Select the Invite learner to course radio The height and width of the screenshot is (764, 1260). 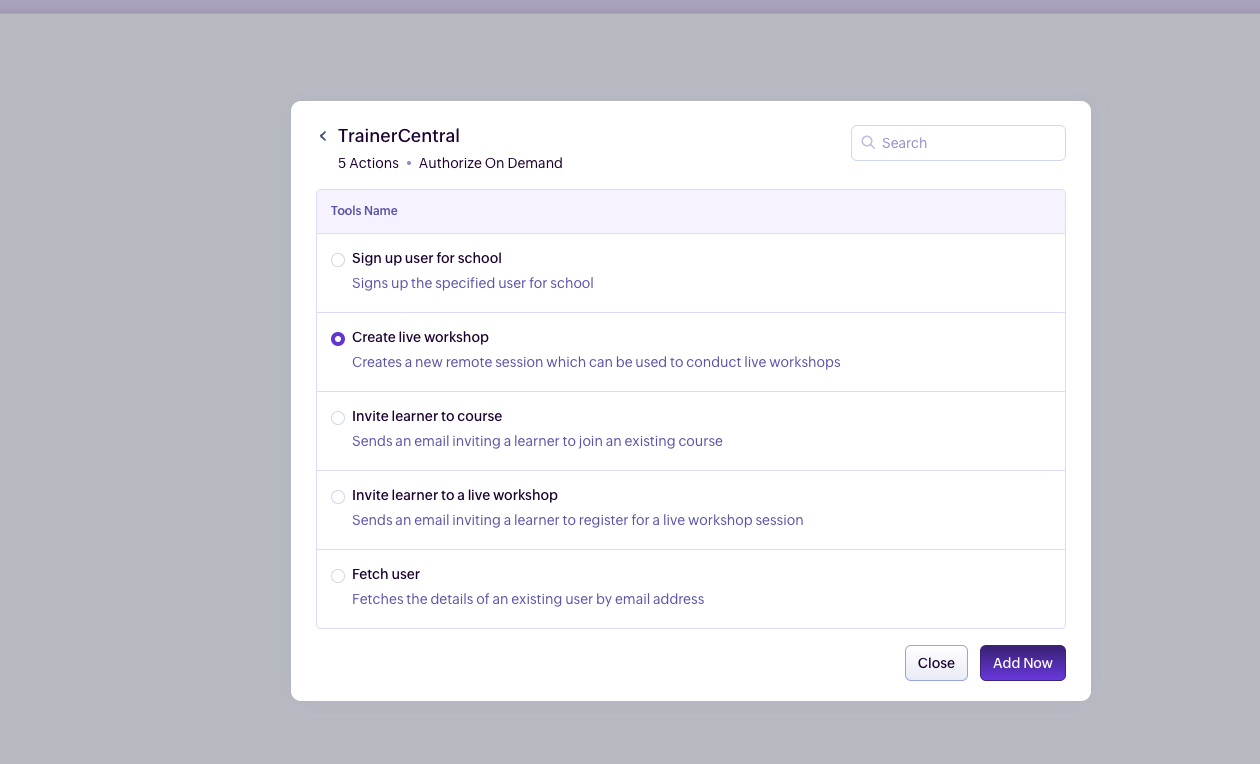click(x=338, y=418)
